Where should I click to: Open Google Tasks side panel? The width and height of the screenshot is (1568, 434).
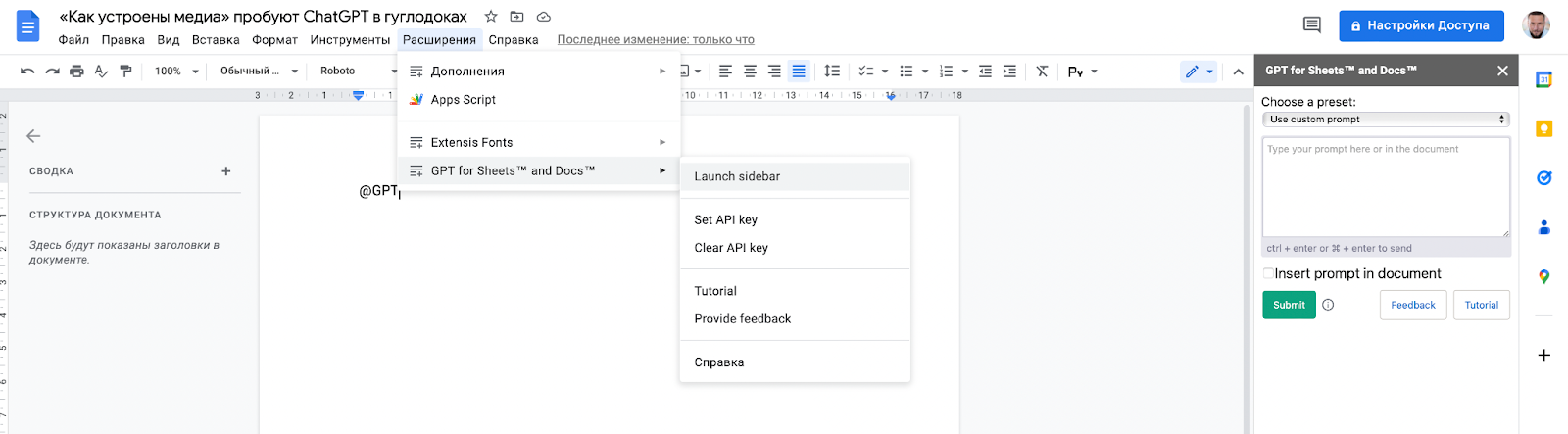[x=1543, y=178]
